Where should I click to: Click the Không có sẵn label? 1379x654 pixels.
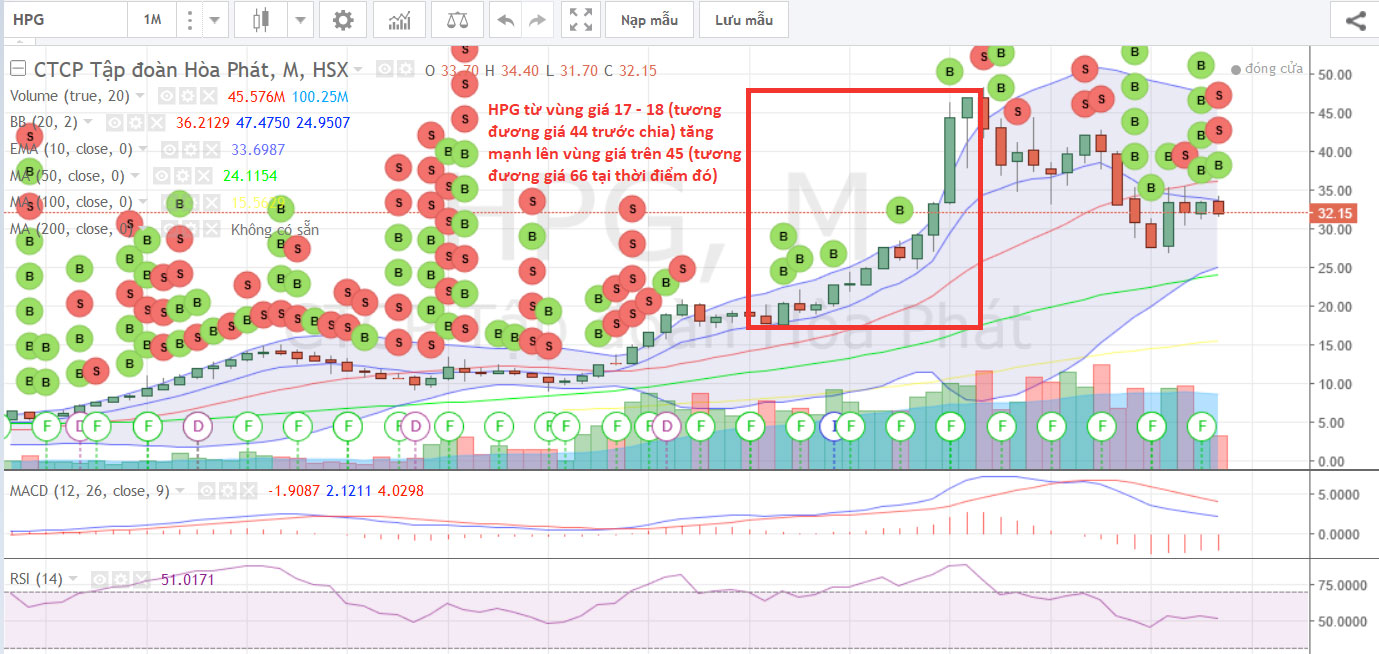(275, 230)
